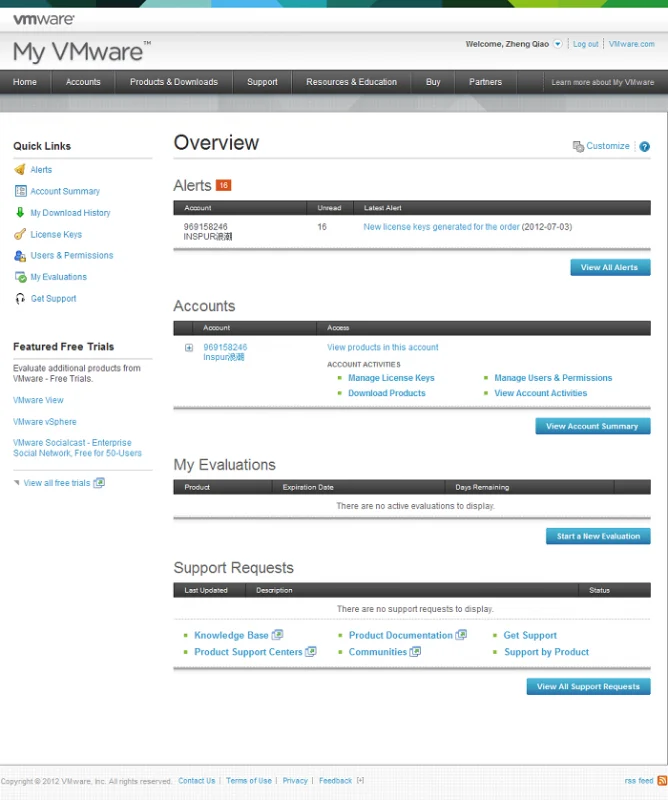Click external link icon next to Product Support Centers
668x800 pixels.
tap(311, 652)
